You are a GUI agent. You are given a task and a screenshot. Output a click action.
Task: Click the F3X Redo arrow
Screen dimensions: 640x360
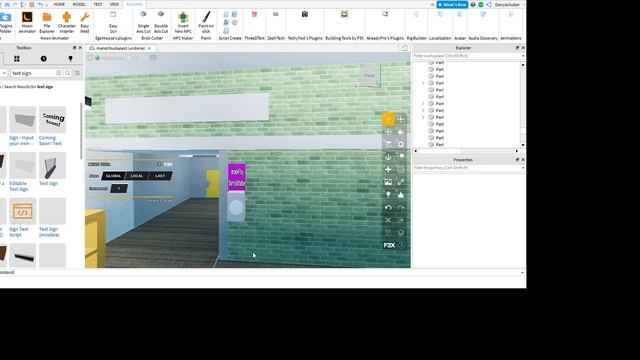click(x=401, y=208)
